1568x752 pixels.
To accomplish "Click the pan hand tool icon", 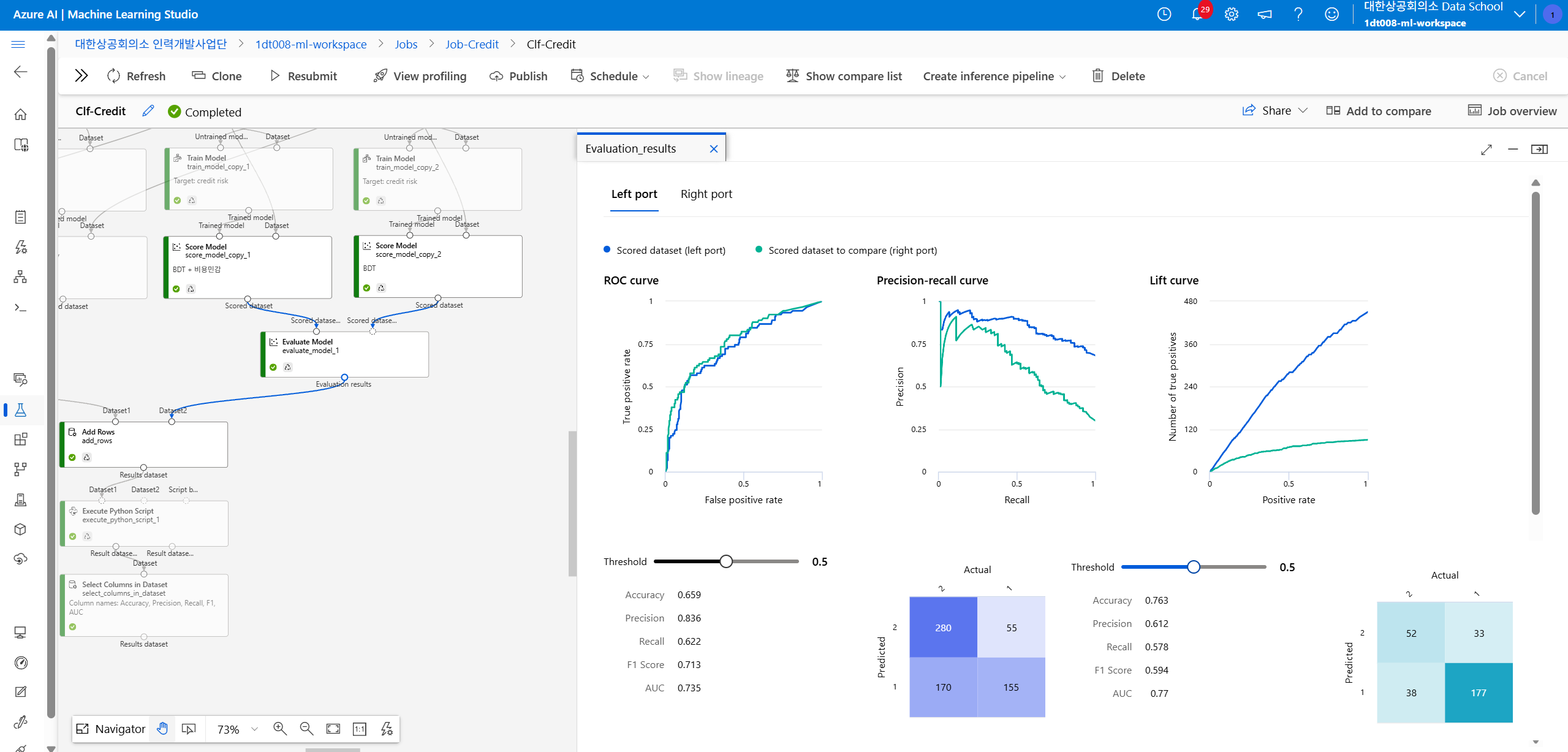I will (162, 729).
